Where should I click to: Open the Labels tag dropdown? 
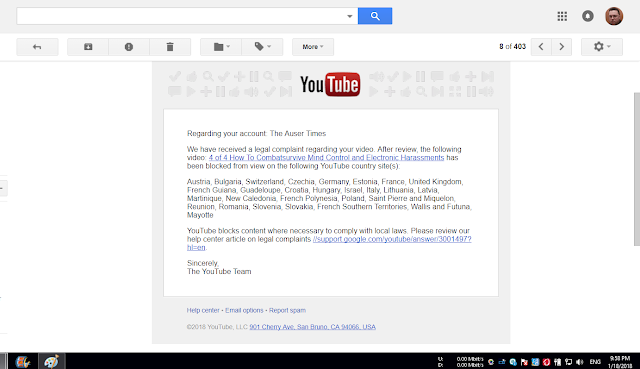pyautogui.click(x=262, y=47)
